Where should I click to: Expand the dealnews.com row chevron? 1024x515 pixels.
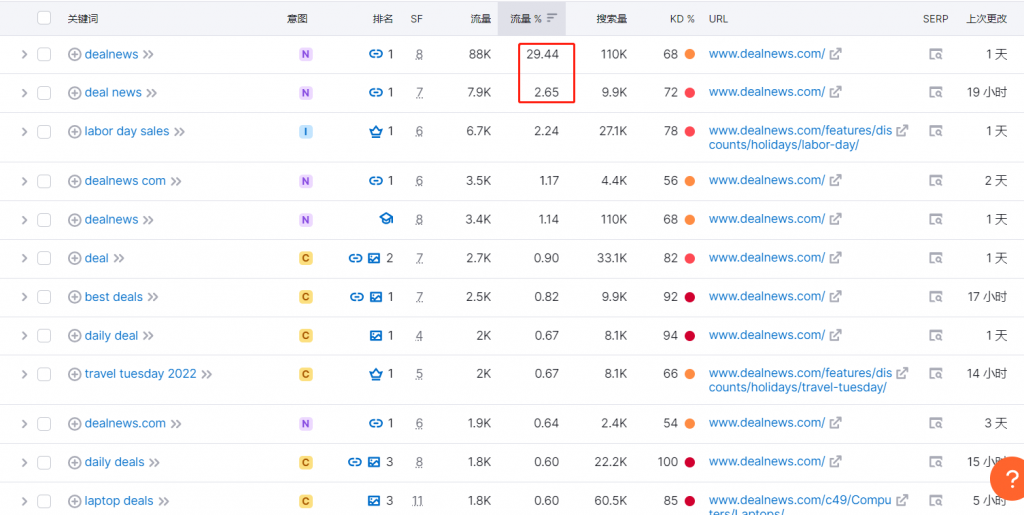click(x=24, y=424)
